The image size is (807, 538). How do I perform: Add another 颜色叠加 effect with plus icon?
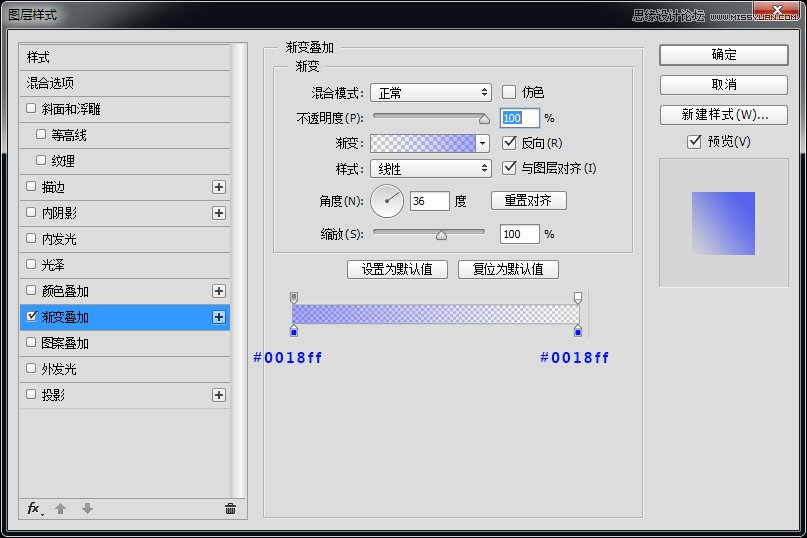point(219,291)
